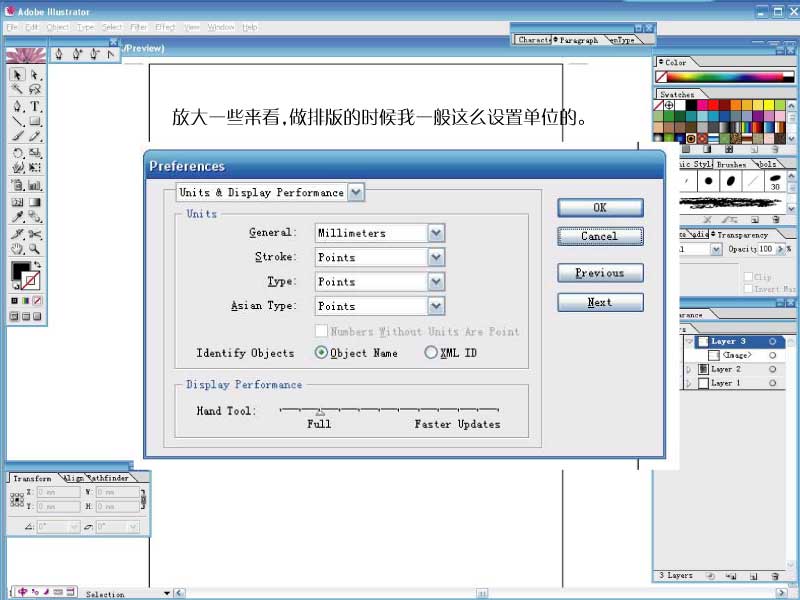Image resolution: width=800 pixels, height=600 pixels.
Task: Select Object Name radio button
Action: [321, 352]
